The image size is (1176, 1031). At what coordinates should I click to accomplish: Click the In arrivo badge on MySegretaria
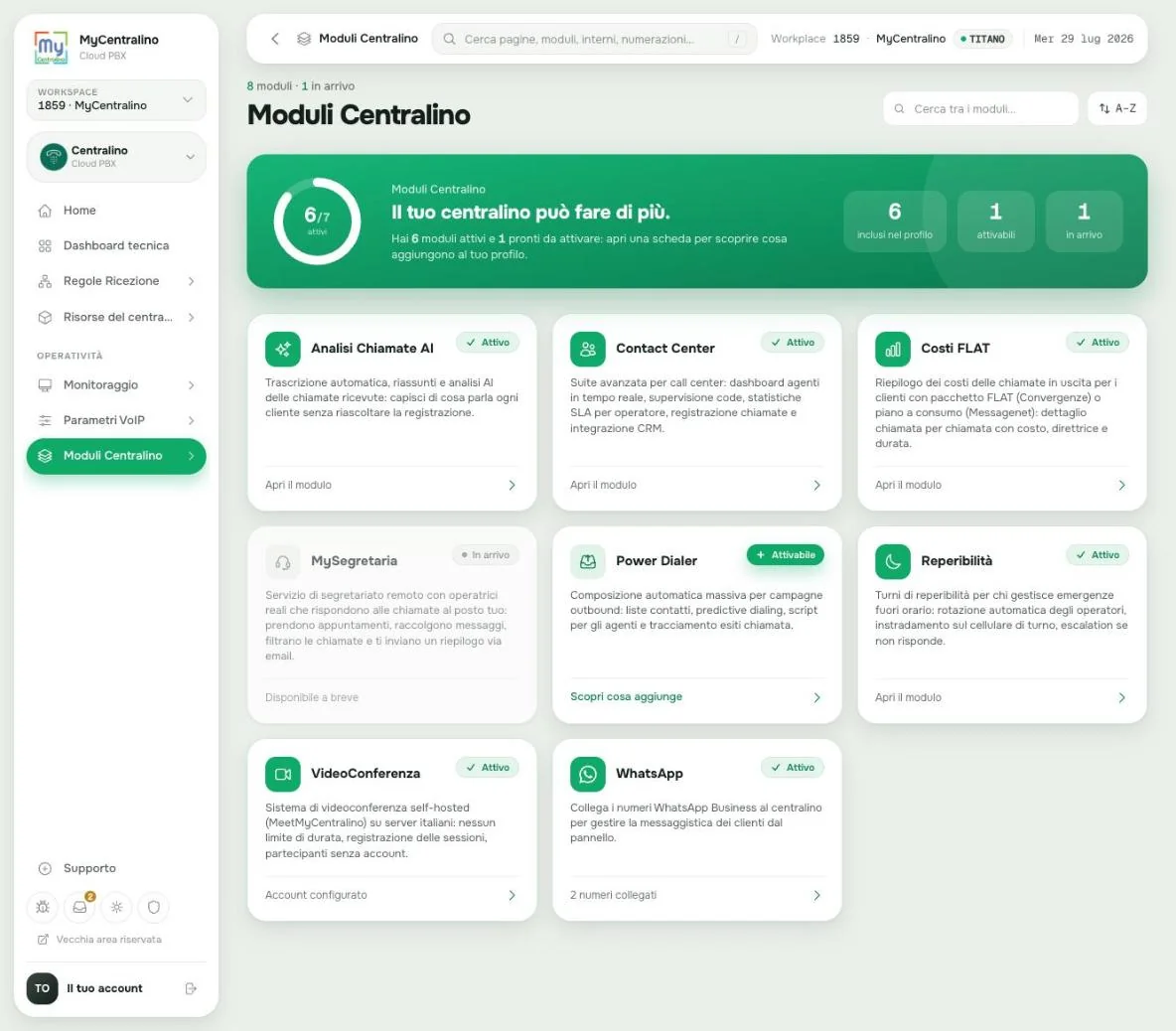(486, 555)
